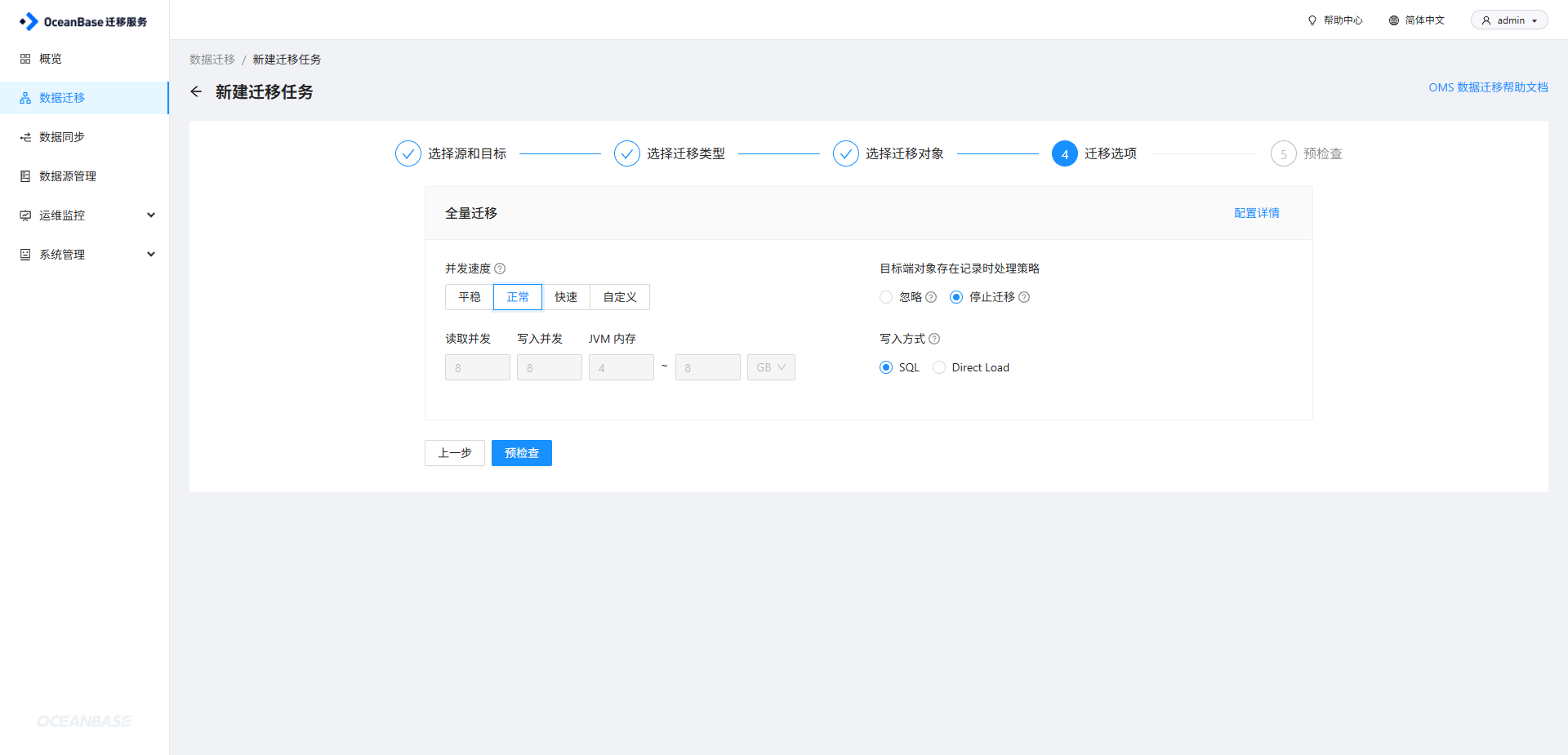Click the JVM 内存 minimum field
Viewport: 1568px width, 755px height.
621,367
